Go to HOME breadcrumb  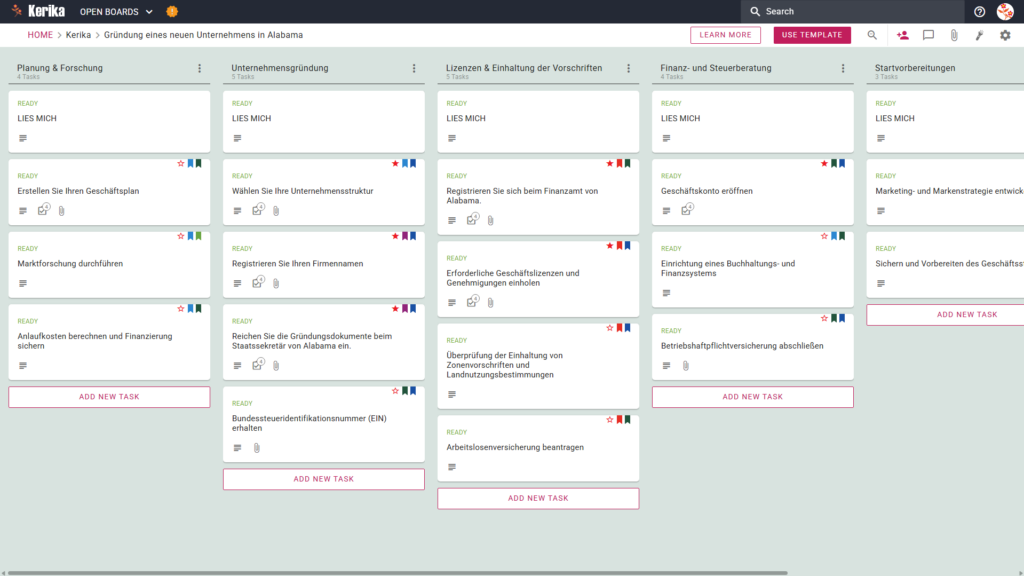pos(40,35)
